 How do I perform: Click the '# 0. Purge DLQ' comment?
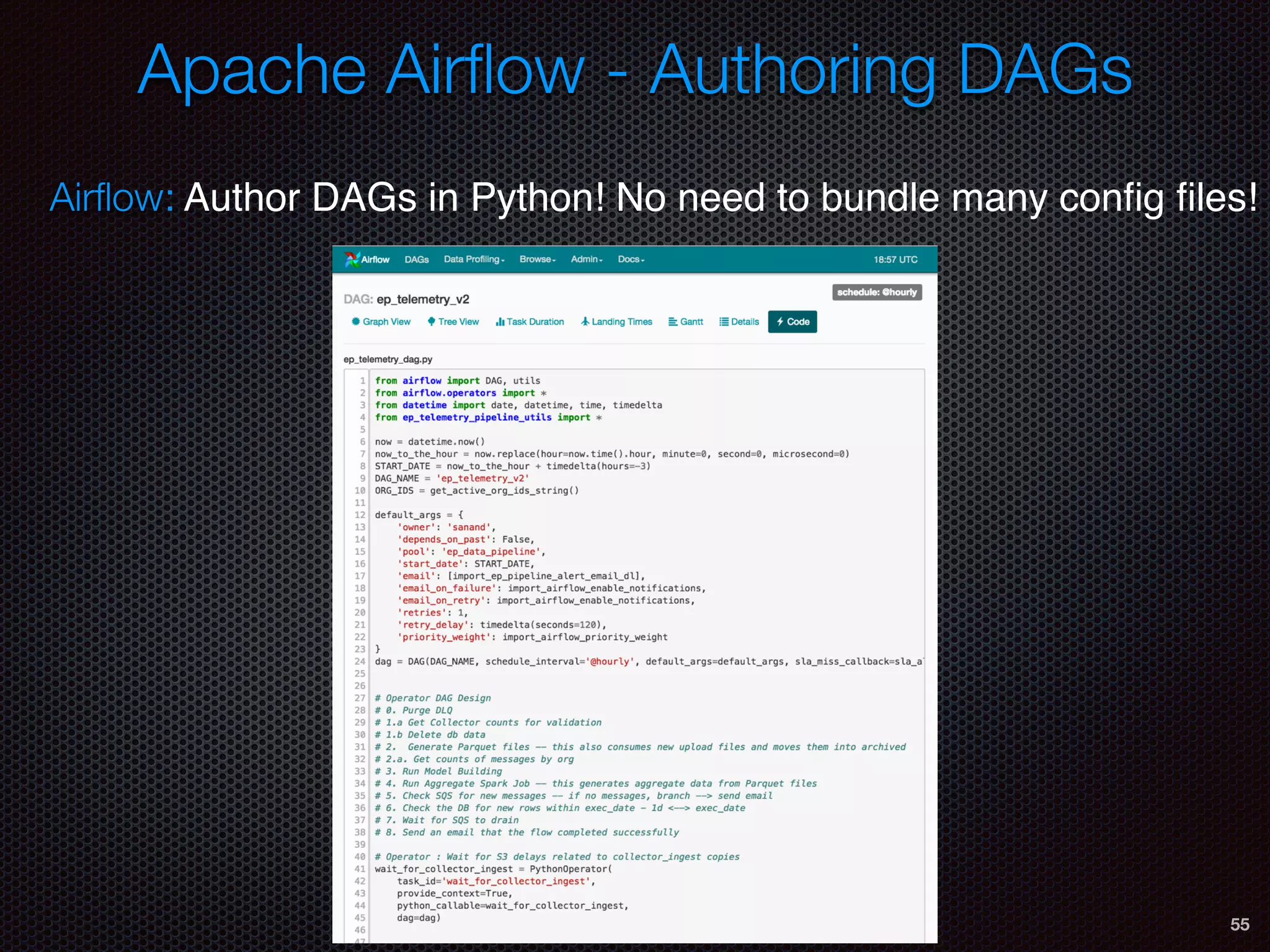414,710
